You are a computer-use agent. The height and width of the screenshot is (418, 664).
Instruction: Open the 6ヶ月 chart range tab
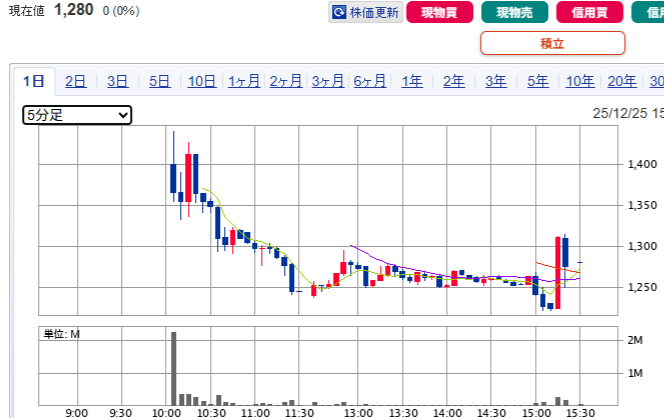[370, 82]
